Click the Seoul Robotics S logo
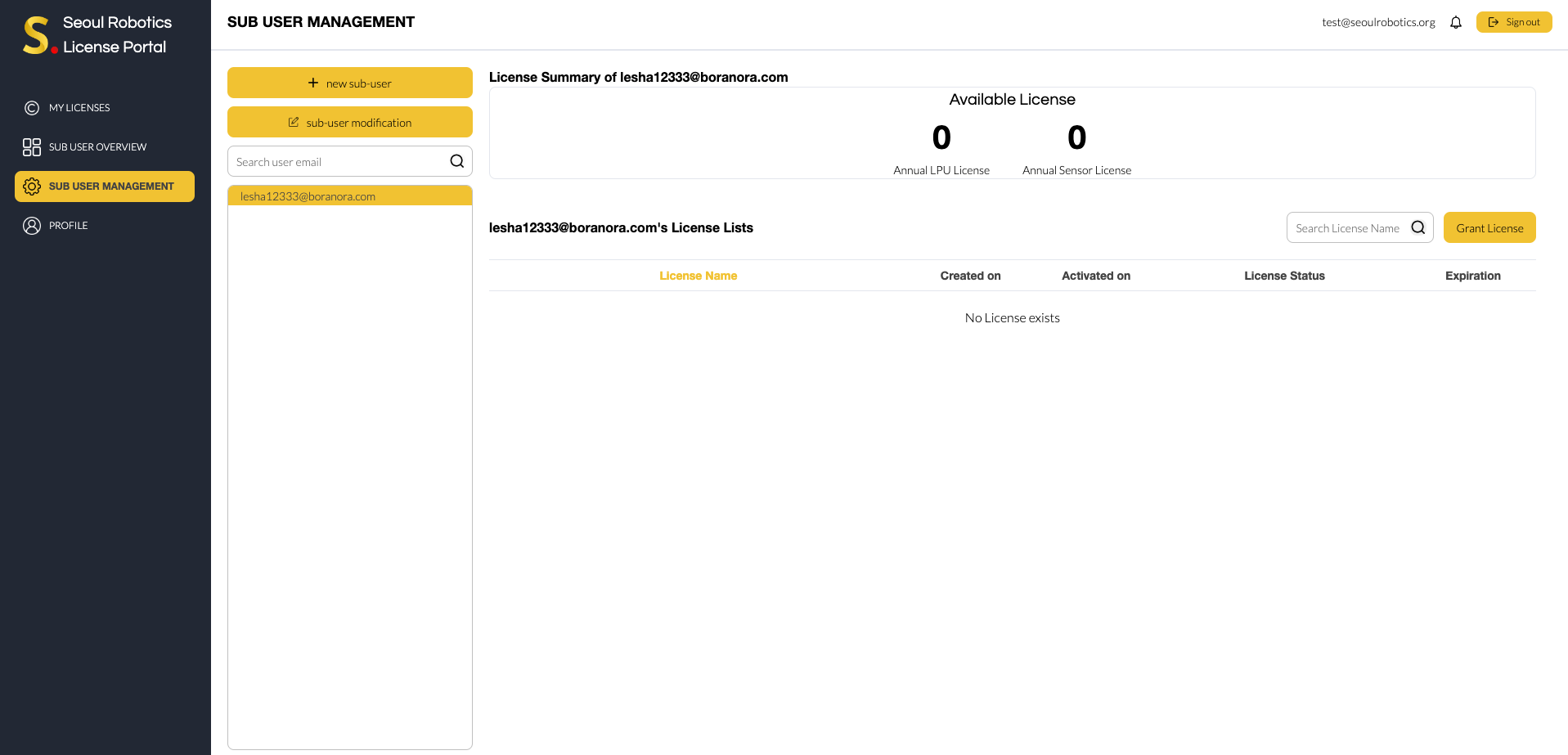1568x755 pixels. (x=39, y=35)
